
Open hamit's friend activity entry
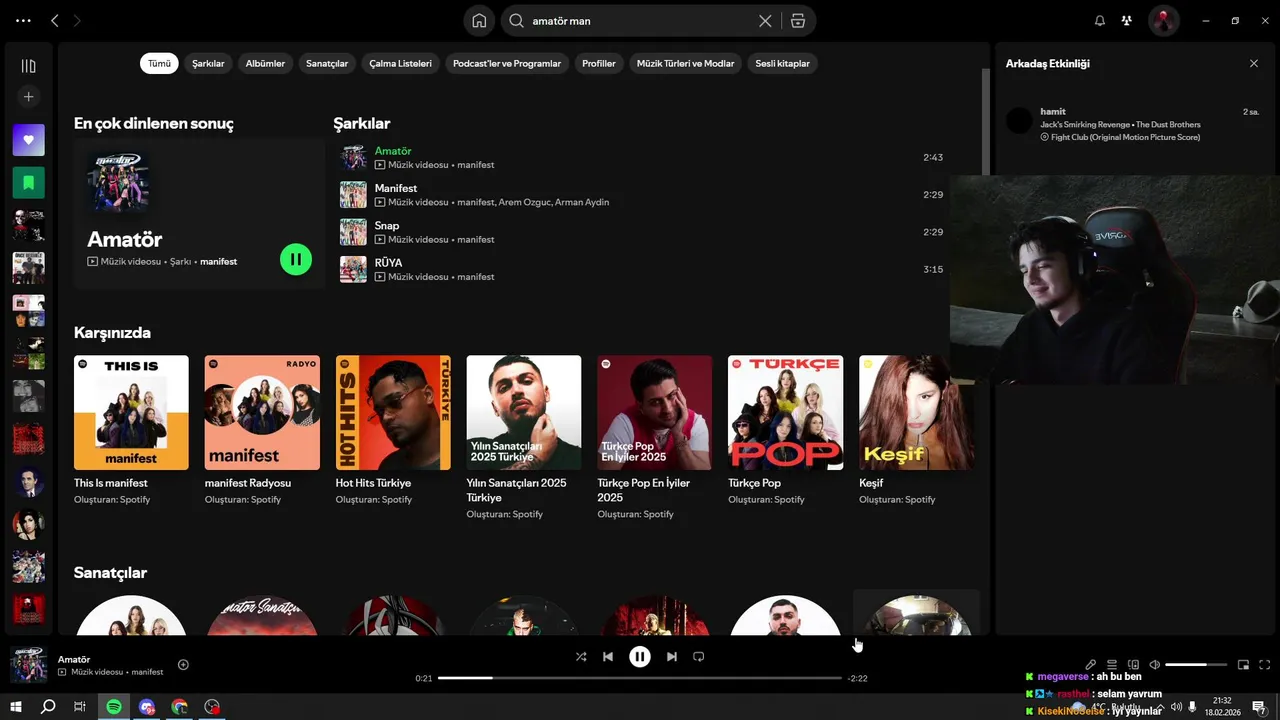pos(1134,124)
